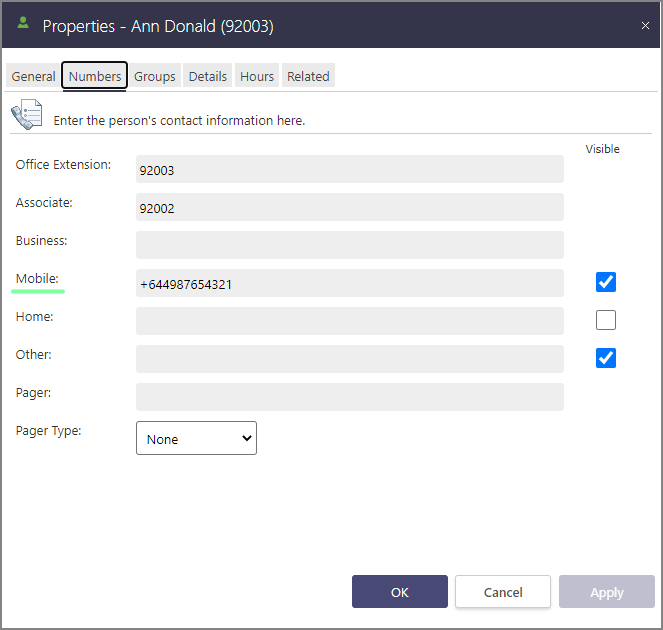663x630 pixels.
Task: Click the 'Enter the person's contact information here.' text
Action: (179, 121)
